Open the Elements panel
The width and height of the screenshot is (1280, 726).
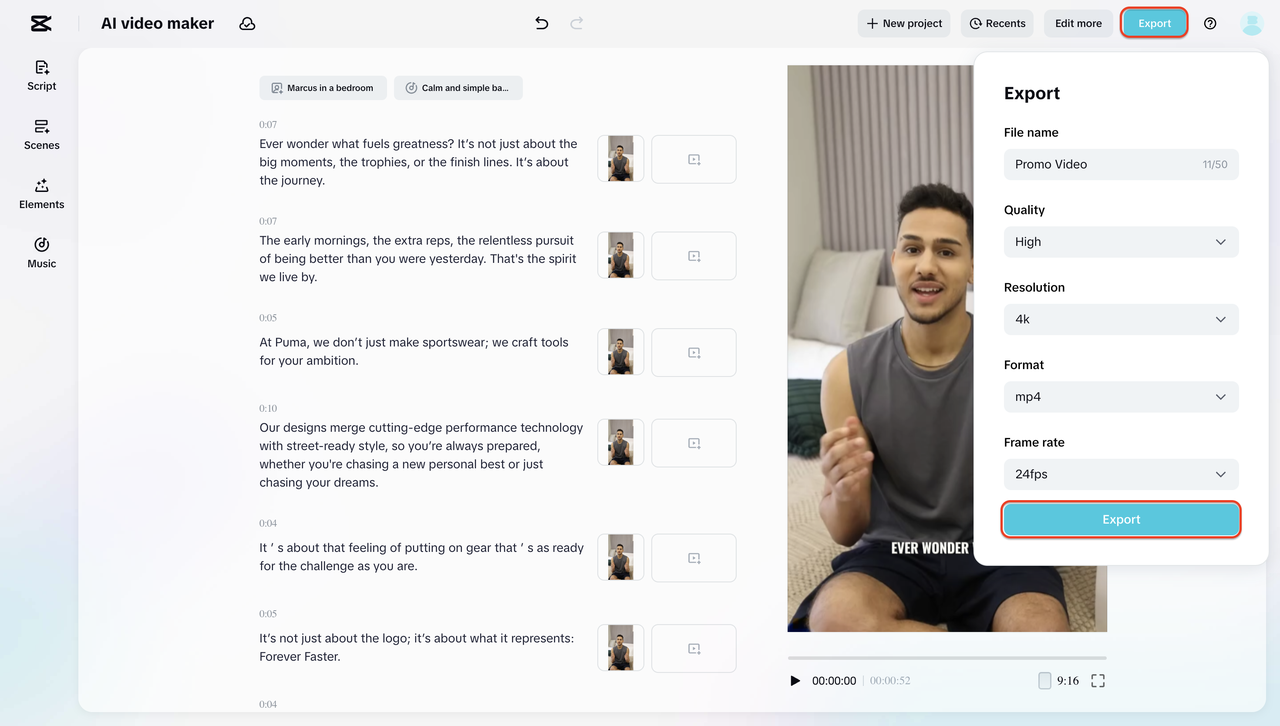tap(41, 193)
